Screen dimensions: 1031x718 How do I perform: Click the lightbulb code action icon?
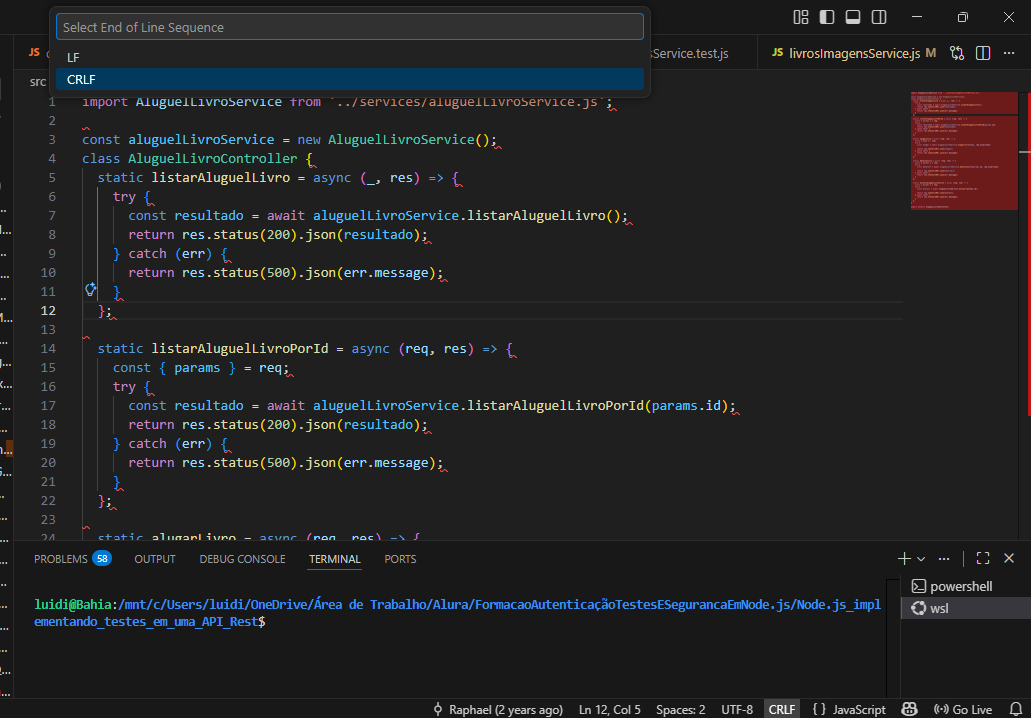pos(91,290)
